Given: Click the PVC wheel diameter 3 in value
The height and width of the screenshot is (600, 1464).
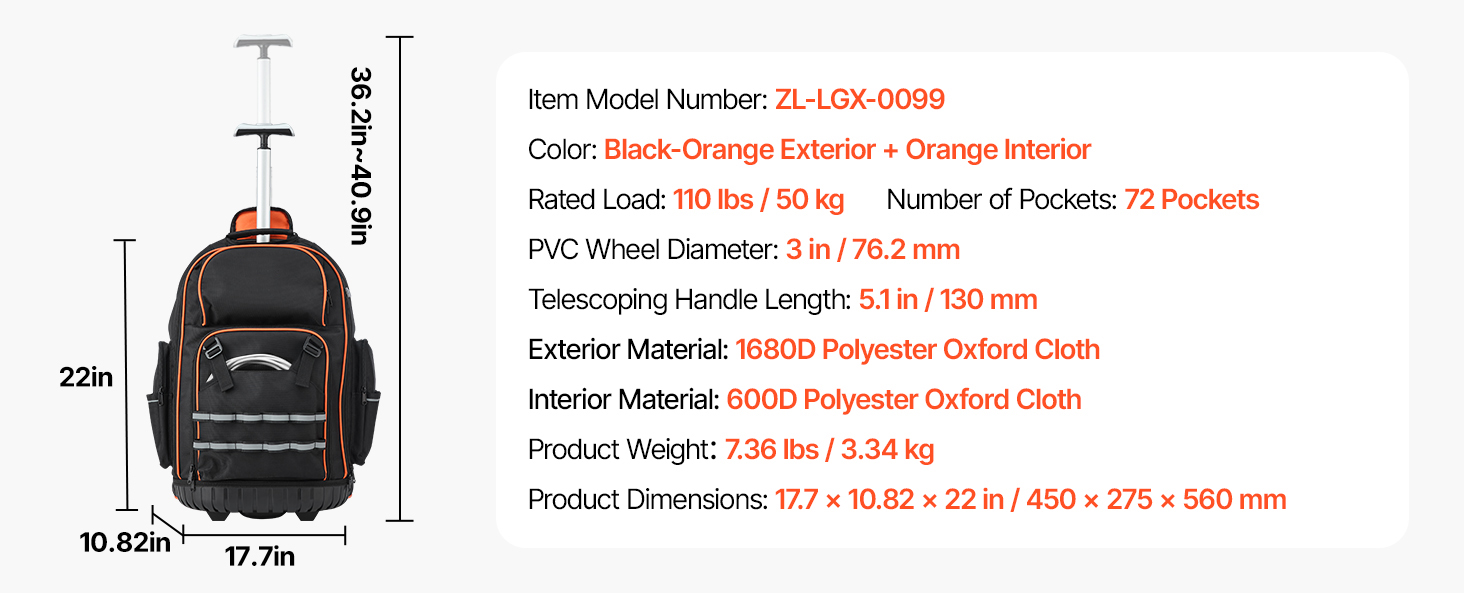Looking at the screenshot, I should (x=872, y=250).
